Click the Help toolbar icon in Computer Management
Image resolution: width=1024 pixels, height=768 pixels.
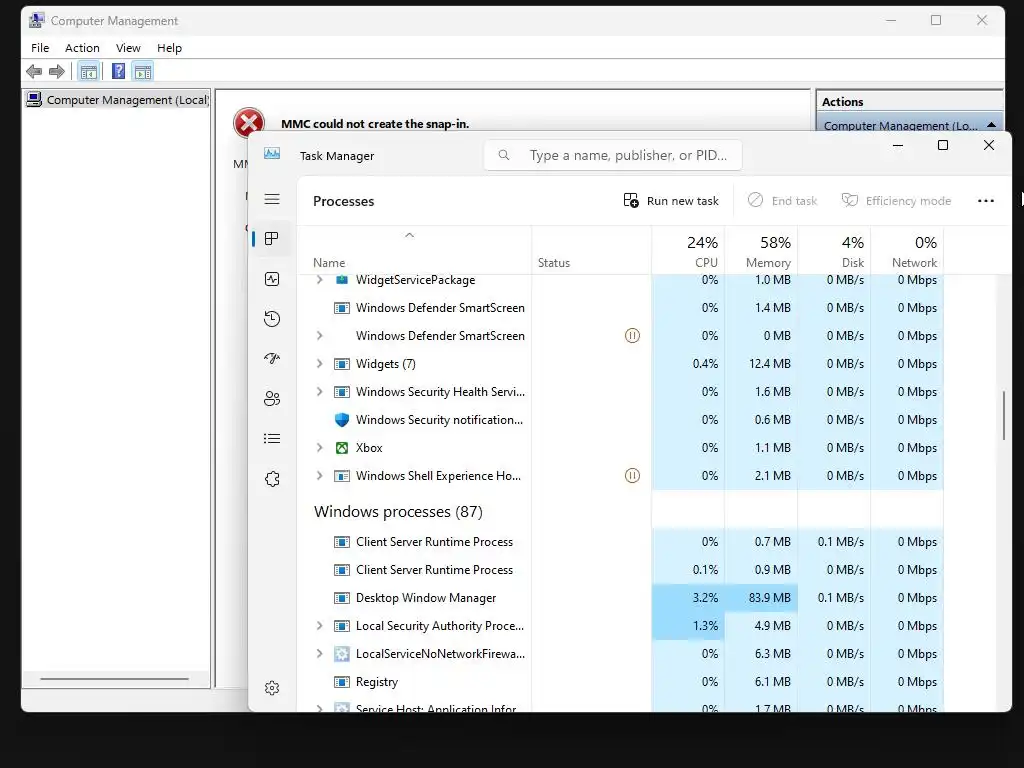coord(118,71)
